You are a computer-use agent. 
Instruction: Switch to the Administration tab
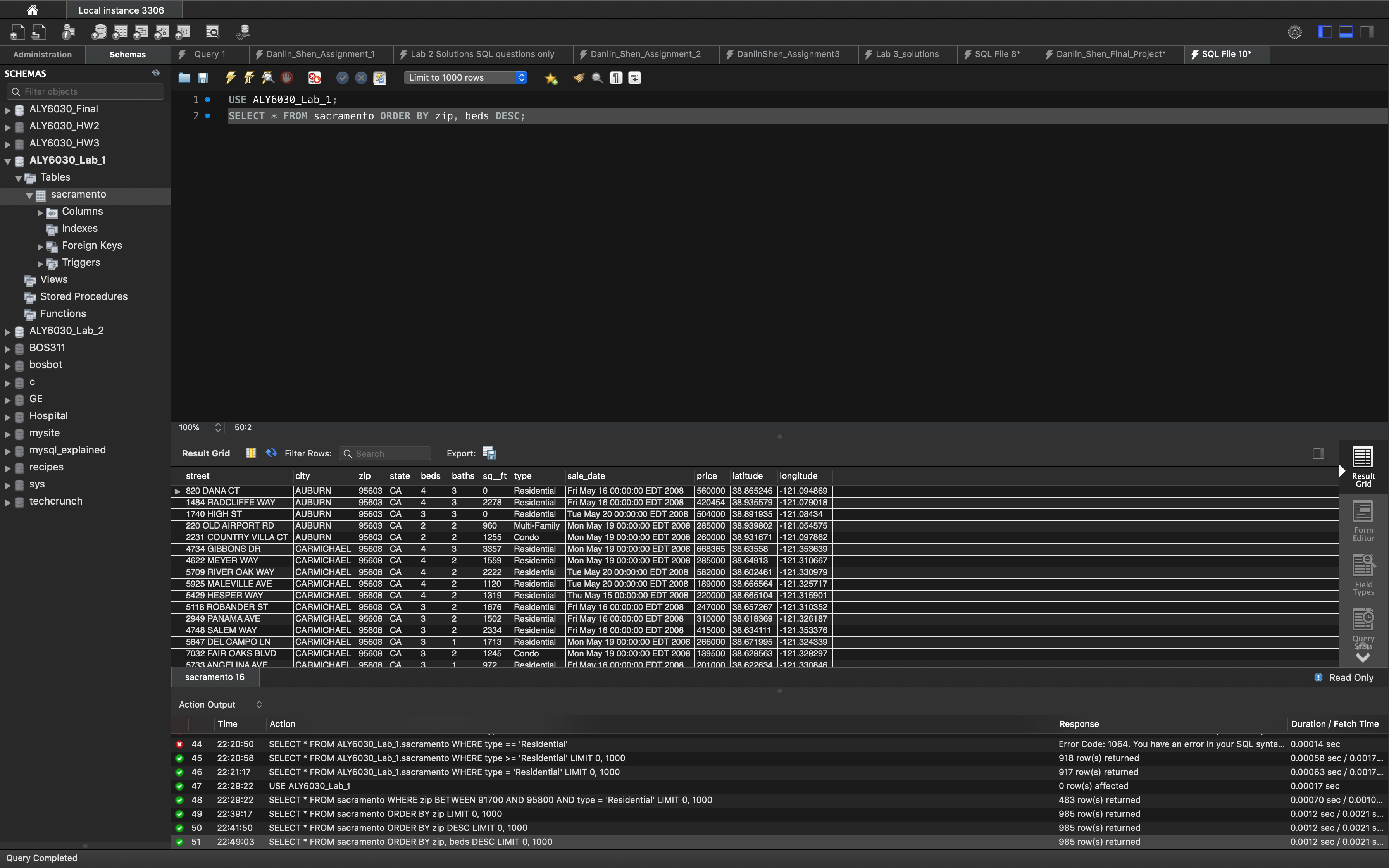click(x=43, y=55)
